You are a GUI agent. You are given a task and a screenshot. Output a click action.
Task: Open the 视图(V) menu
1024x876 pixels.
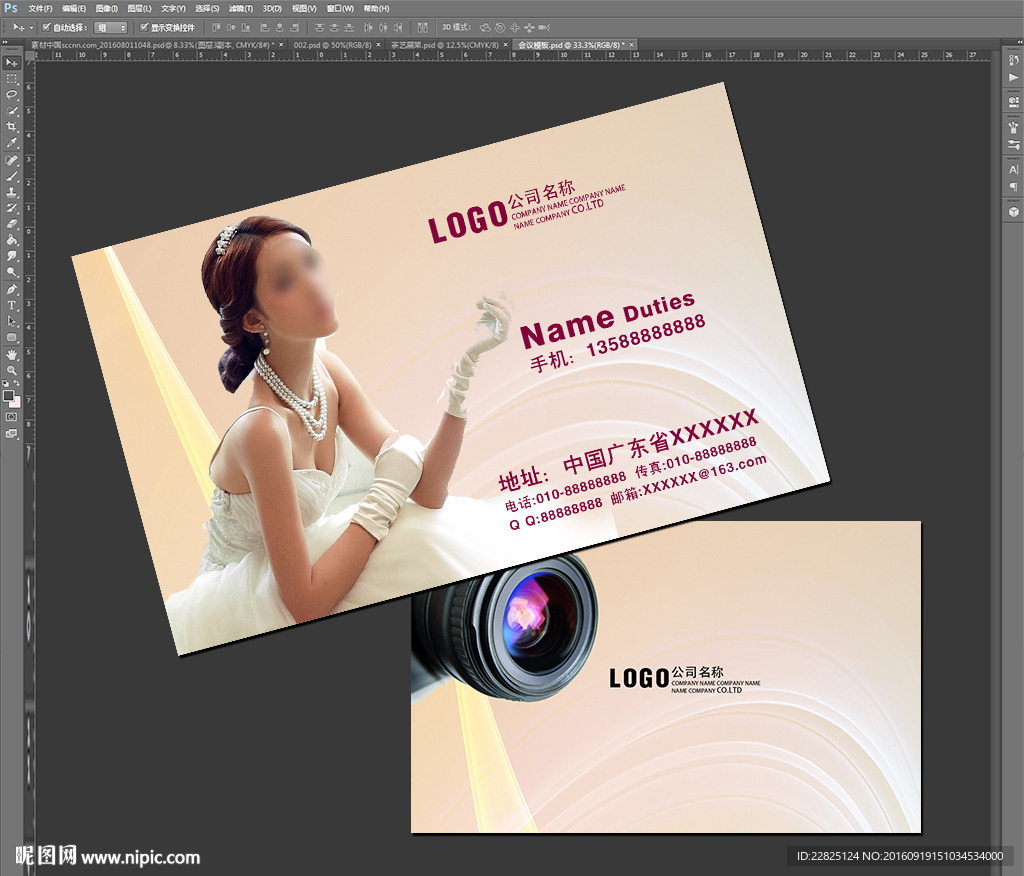pyautogui.click(x=304, y=8)
